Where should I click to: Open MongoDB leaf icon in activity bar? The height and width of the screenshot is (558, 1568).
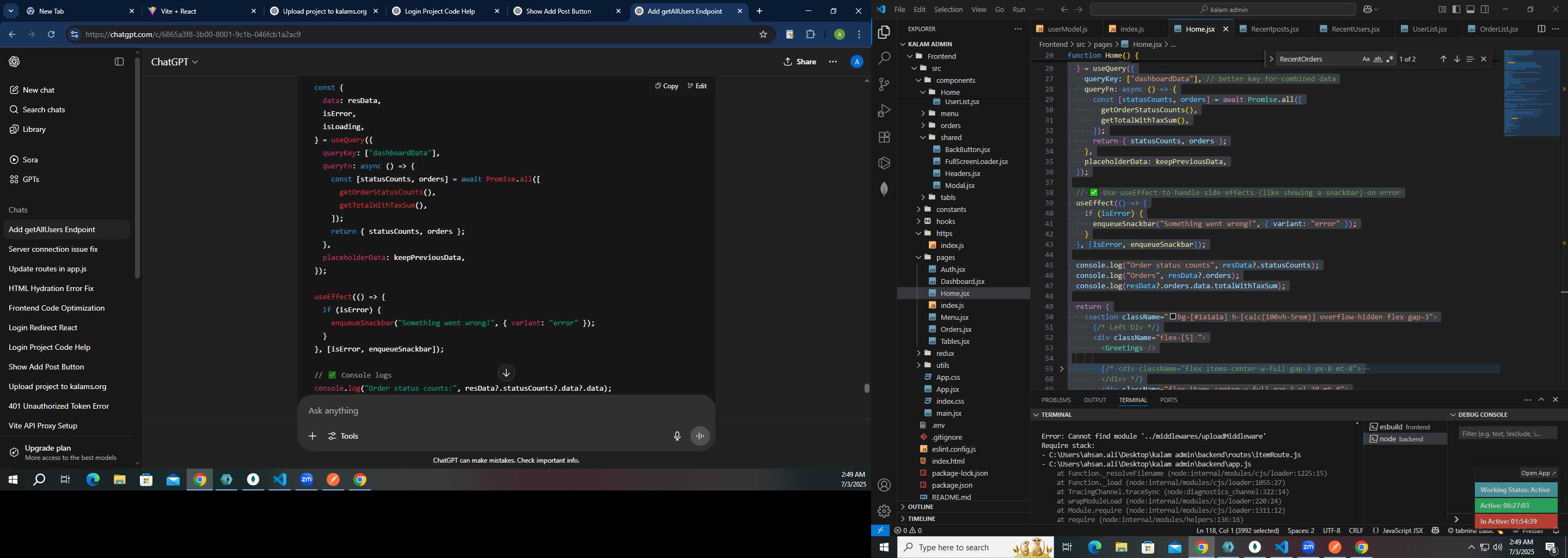pyautogui.click(x=884, y=190)
